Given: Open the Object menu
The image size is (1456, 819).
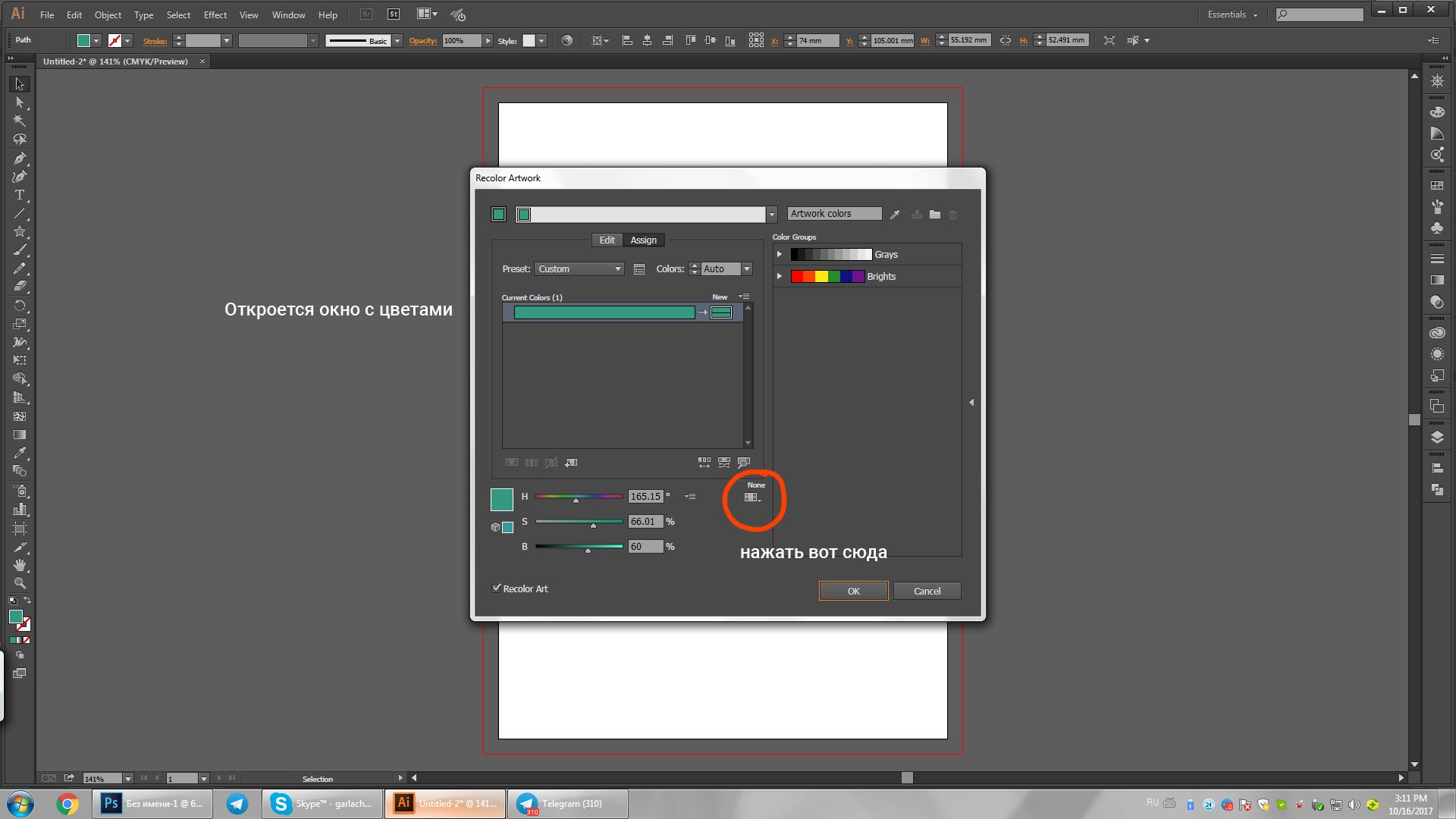Looking at the screenshot, I should click(x=108, y=14).
